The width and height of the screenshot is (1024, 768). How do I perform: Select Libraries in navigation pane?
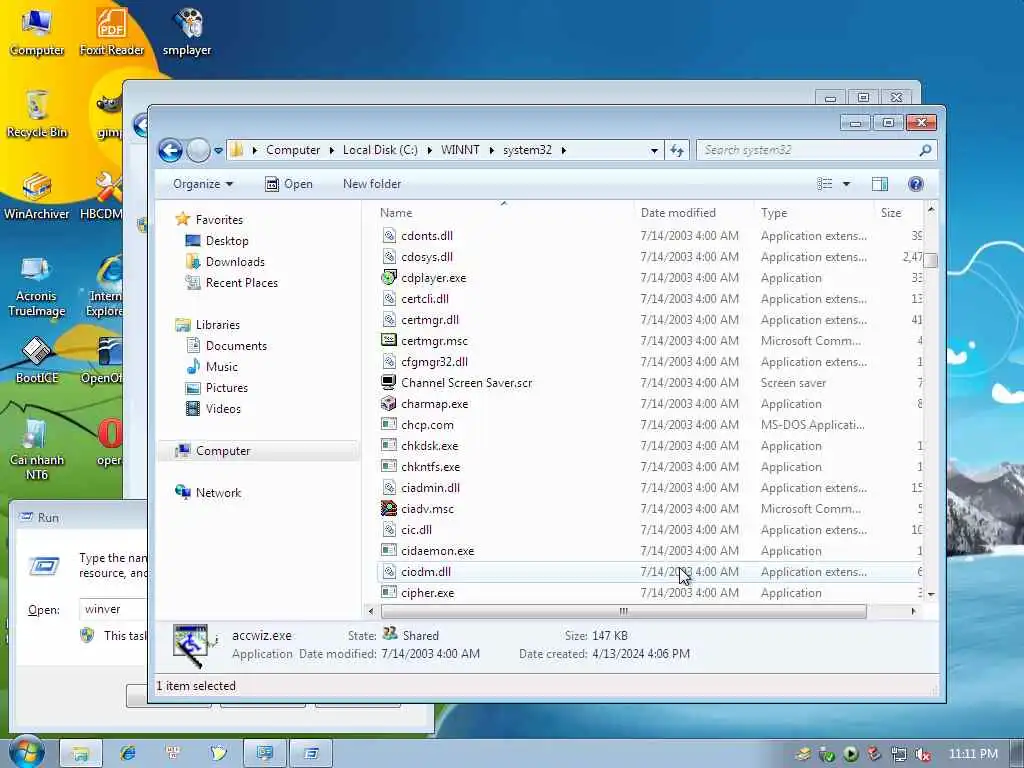[x=208, y=325]
